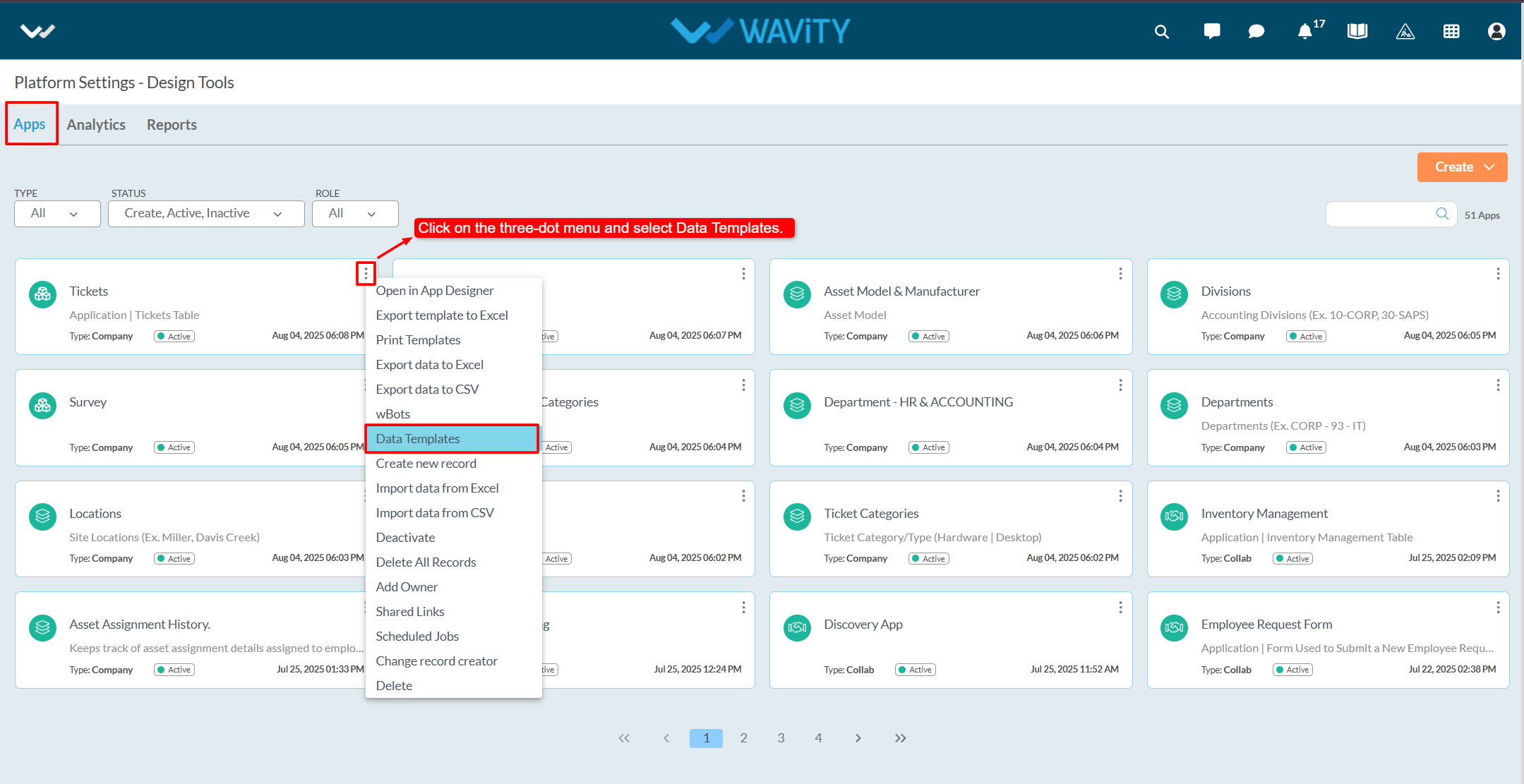Go to page 3

click(781, 738)
